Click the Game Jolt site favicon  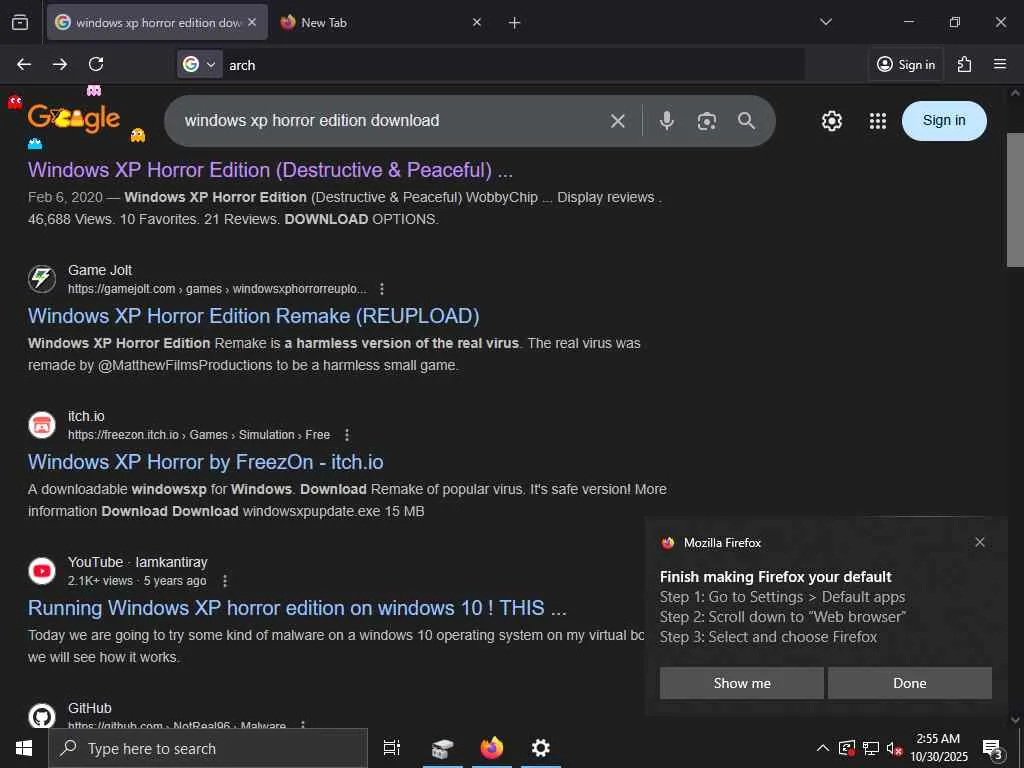(42, 279)
